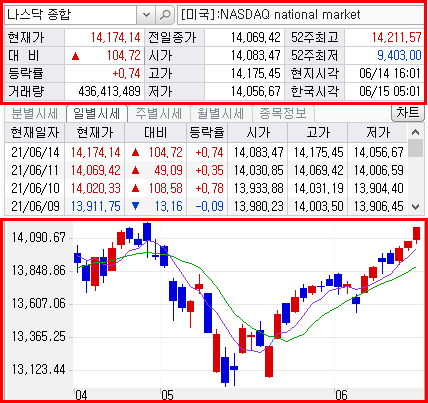Switch to the 분별시세 tab

35,114
